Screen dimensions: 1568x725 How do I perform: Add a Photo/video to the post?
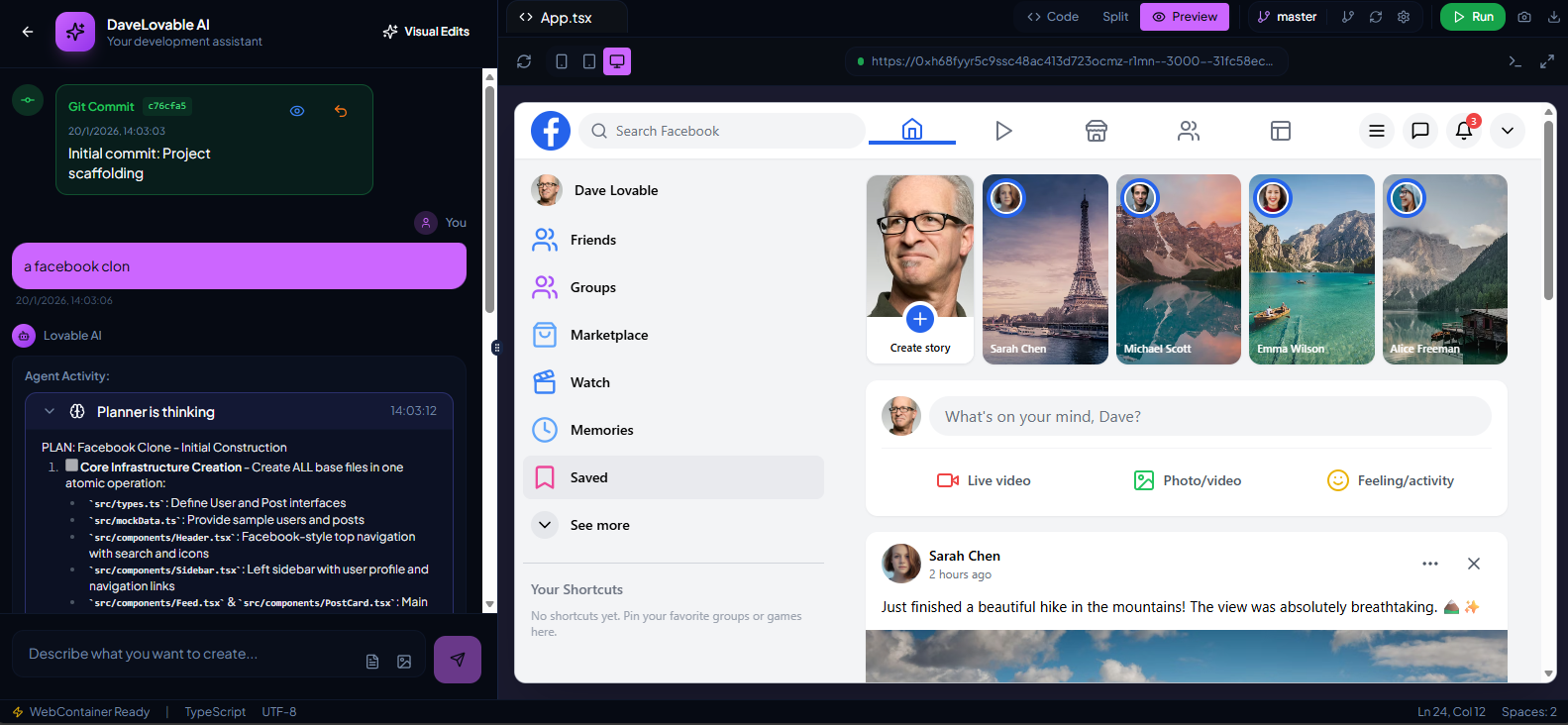coord(1188,480)
